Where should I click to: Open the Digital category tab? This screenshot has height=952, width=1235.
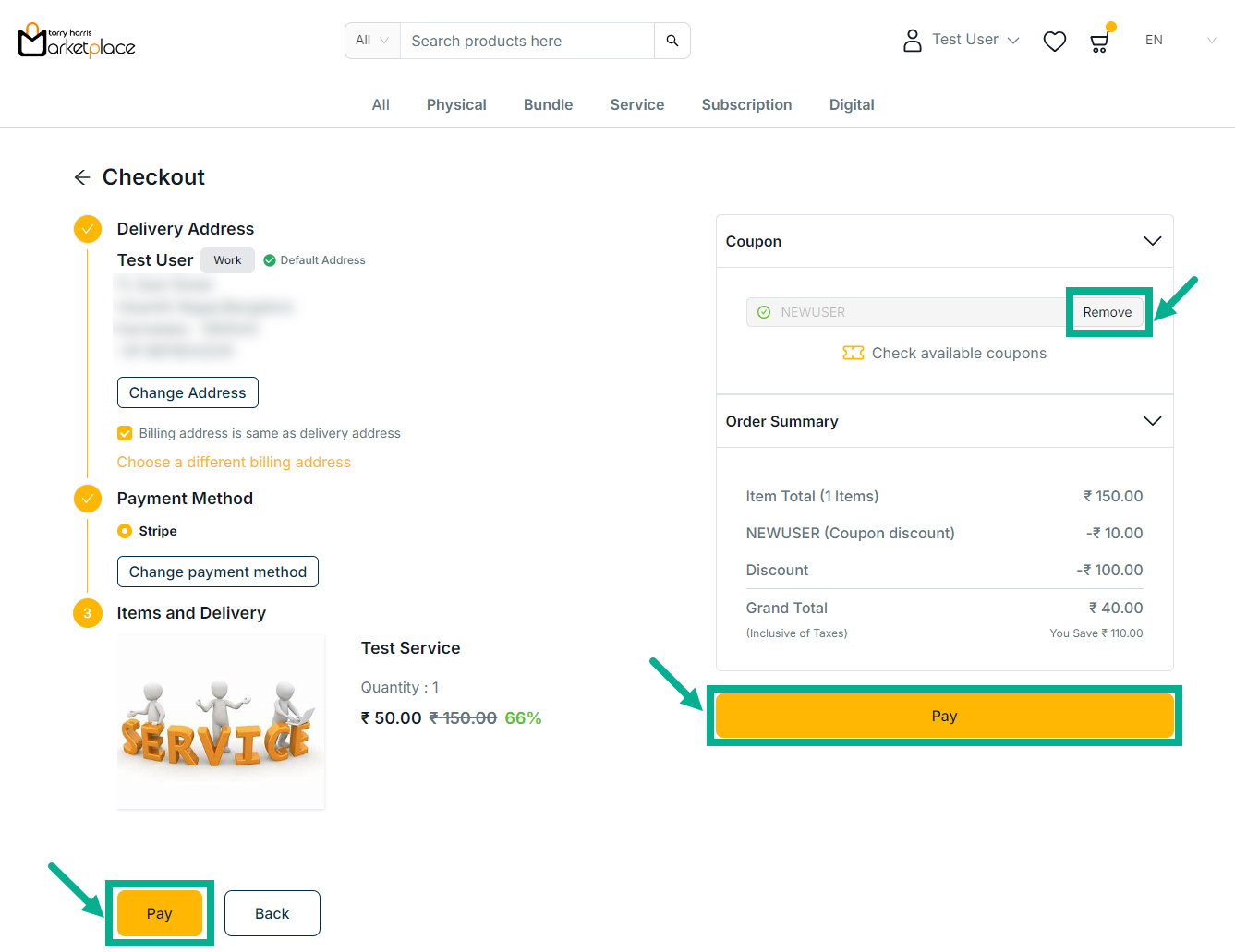(851, 105)
